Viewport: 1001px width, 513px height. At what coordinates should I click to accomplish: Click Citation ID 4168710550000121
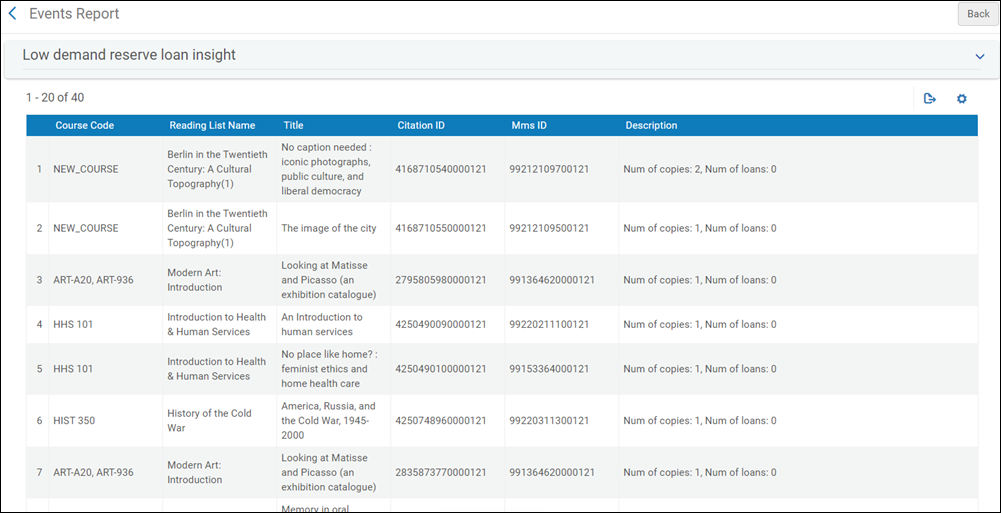[441, 228]
